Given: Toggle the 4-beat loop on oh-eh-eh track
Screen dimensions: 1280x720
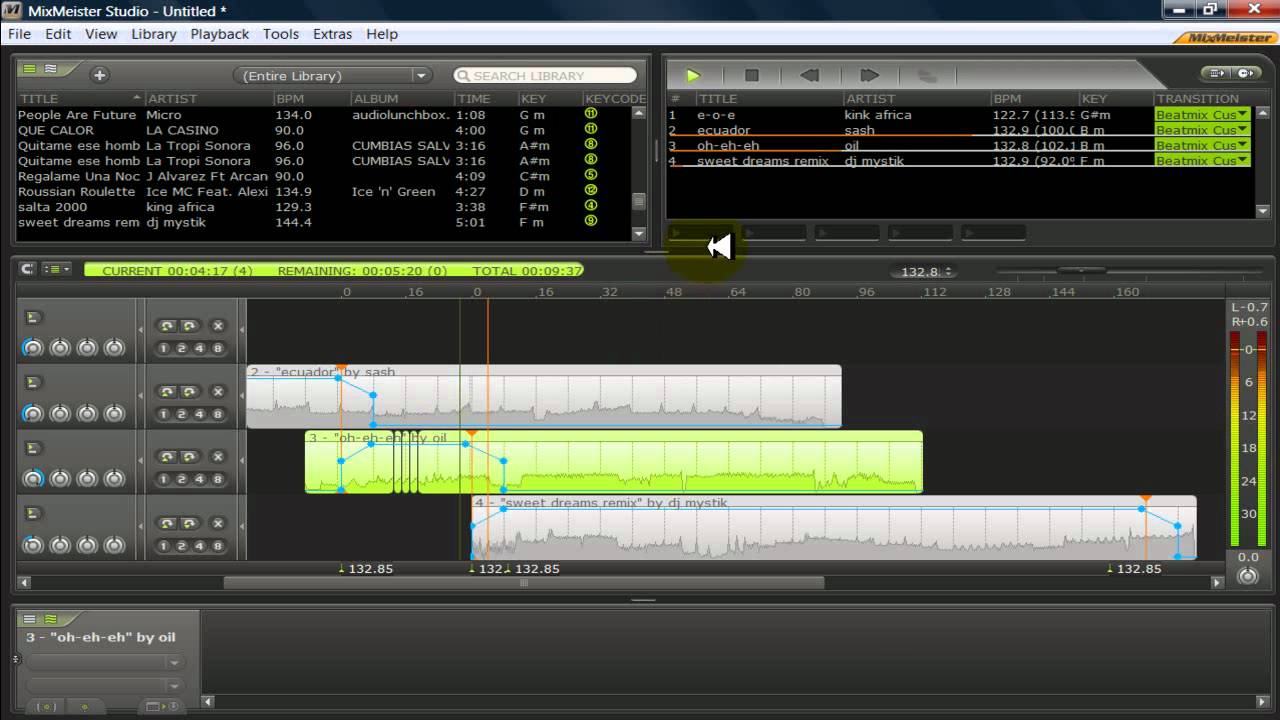Looking at the screenshot, I should coord(199,480).
